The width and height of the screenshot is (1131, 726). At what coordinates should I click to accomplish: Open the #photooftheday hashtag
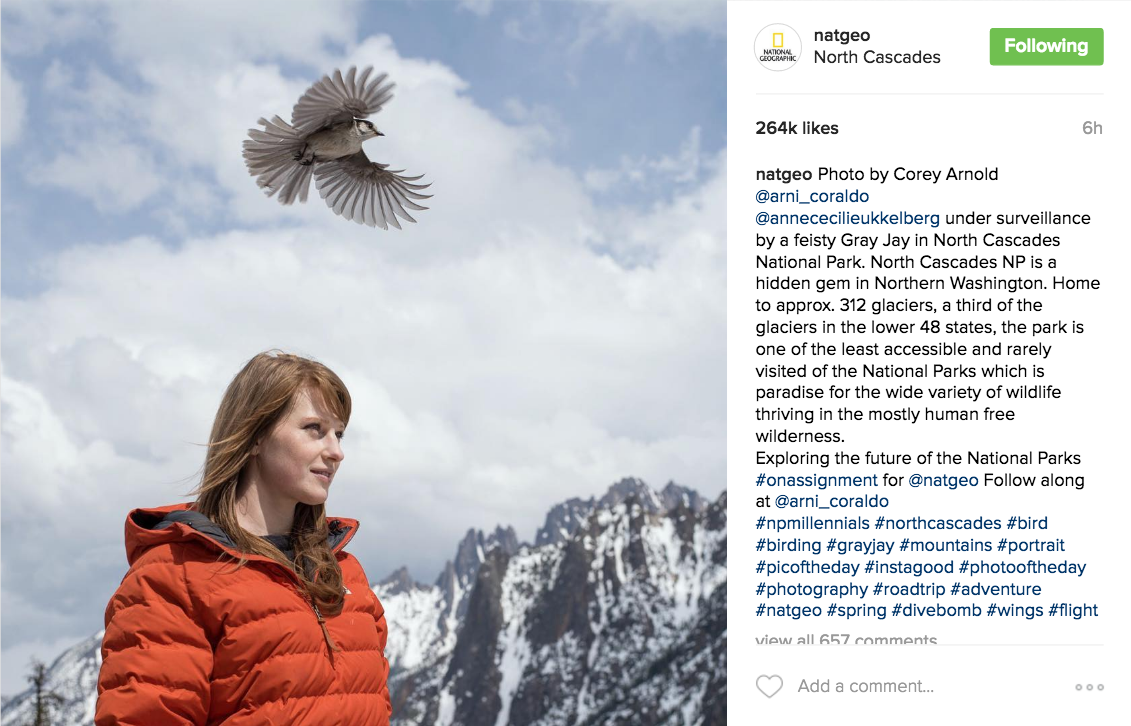point(1022,567)
